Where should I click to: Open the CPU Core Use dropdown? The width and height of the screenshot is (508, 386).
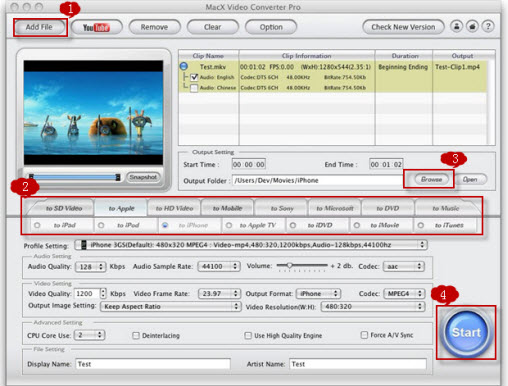(89, 335)
